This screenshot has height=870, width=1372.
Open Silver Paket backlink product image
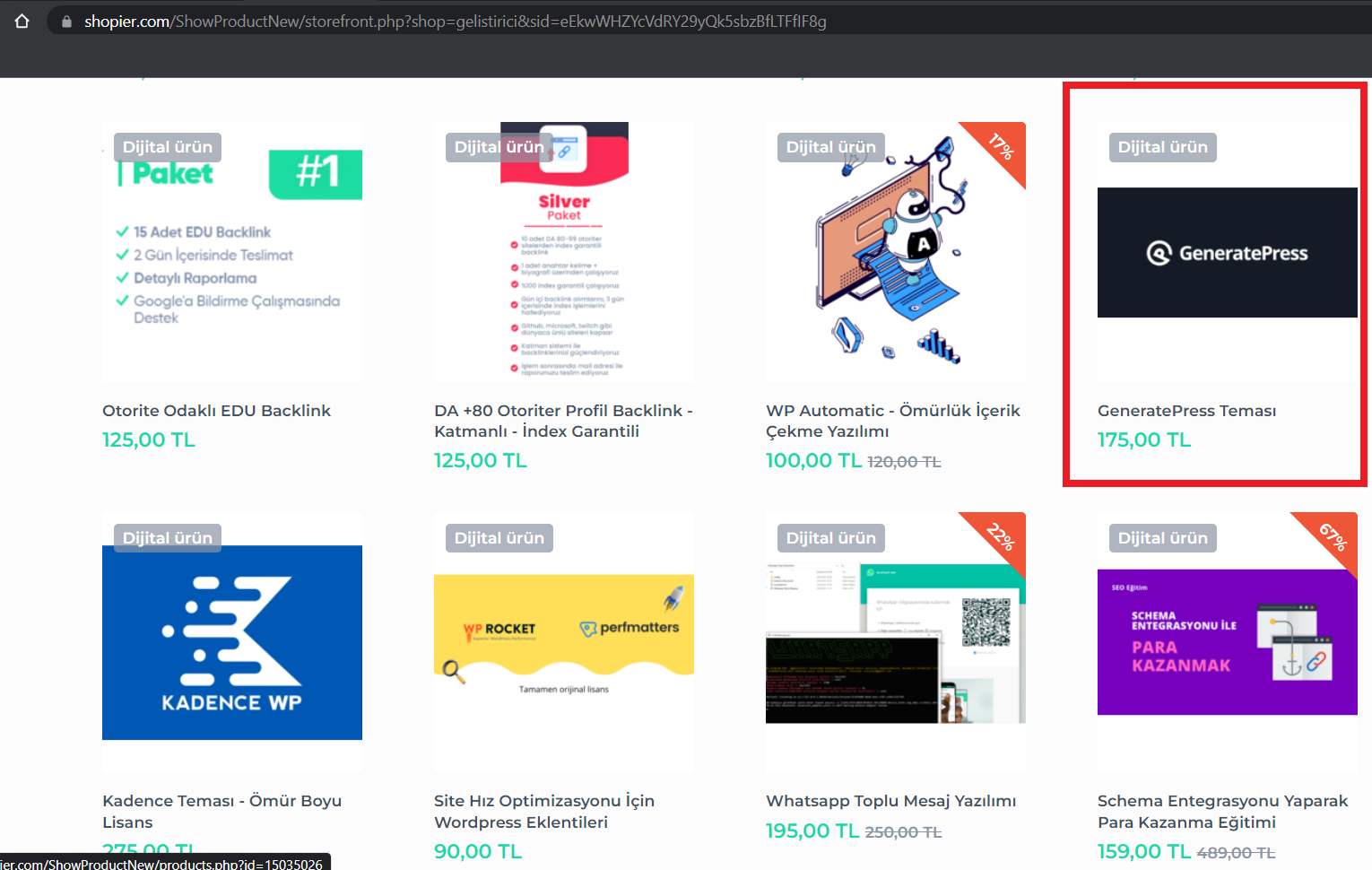pos(564,252)
